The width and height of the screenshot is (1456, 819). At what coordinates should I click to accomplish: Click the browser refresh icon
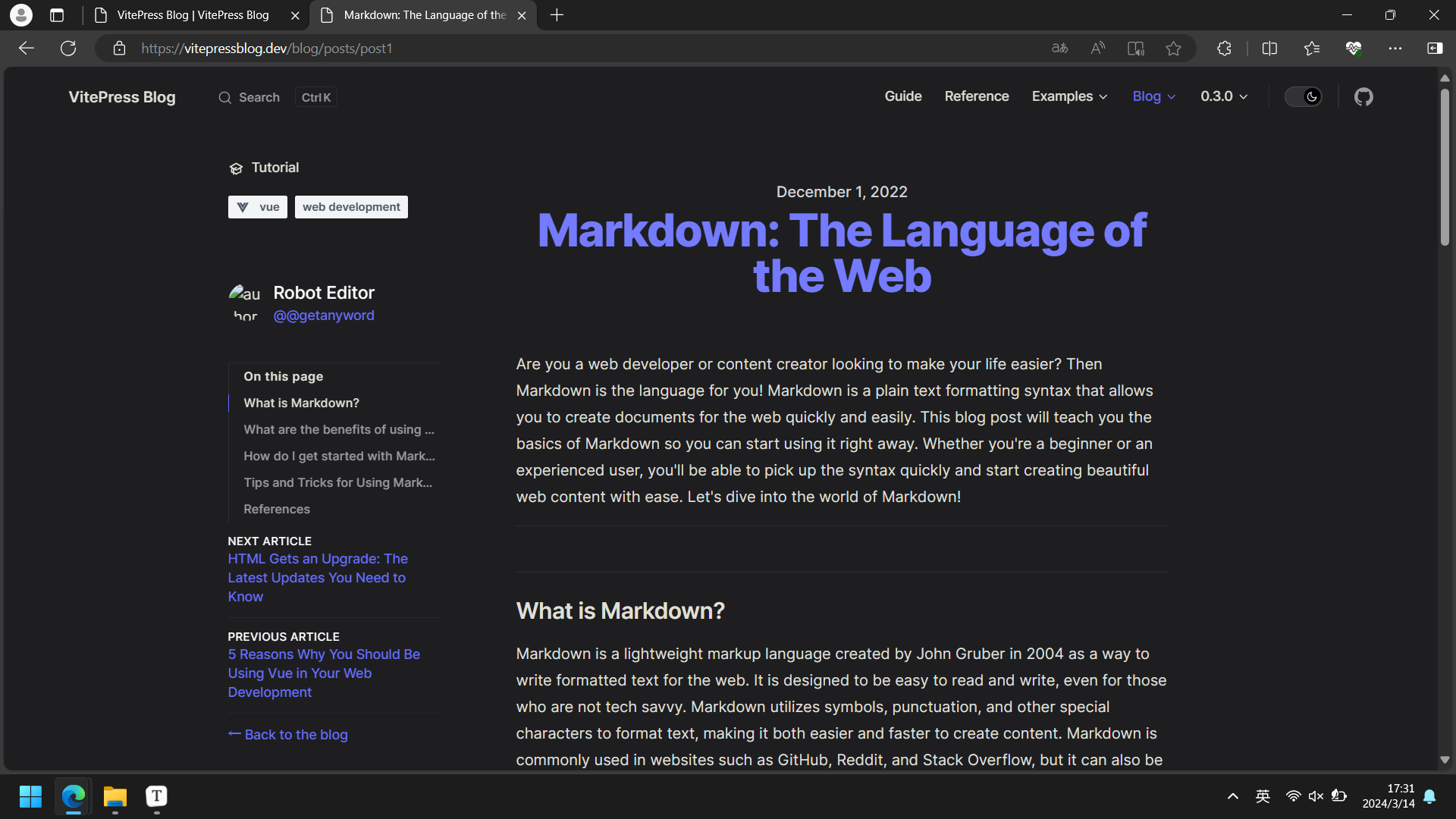point(68,49)
